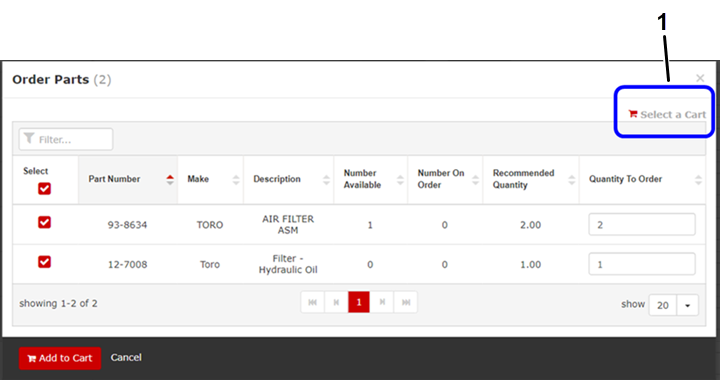This screenshot has height=380, width=720.
Task: Edit quantity field for AIR FILTER ASM
Action: [x=642, y=224]
